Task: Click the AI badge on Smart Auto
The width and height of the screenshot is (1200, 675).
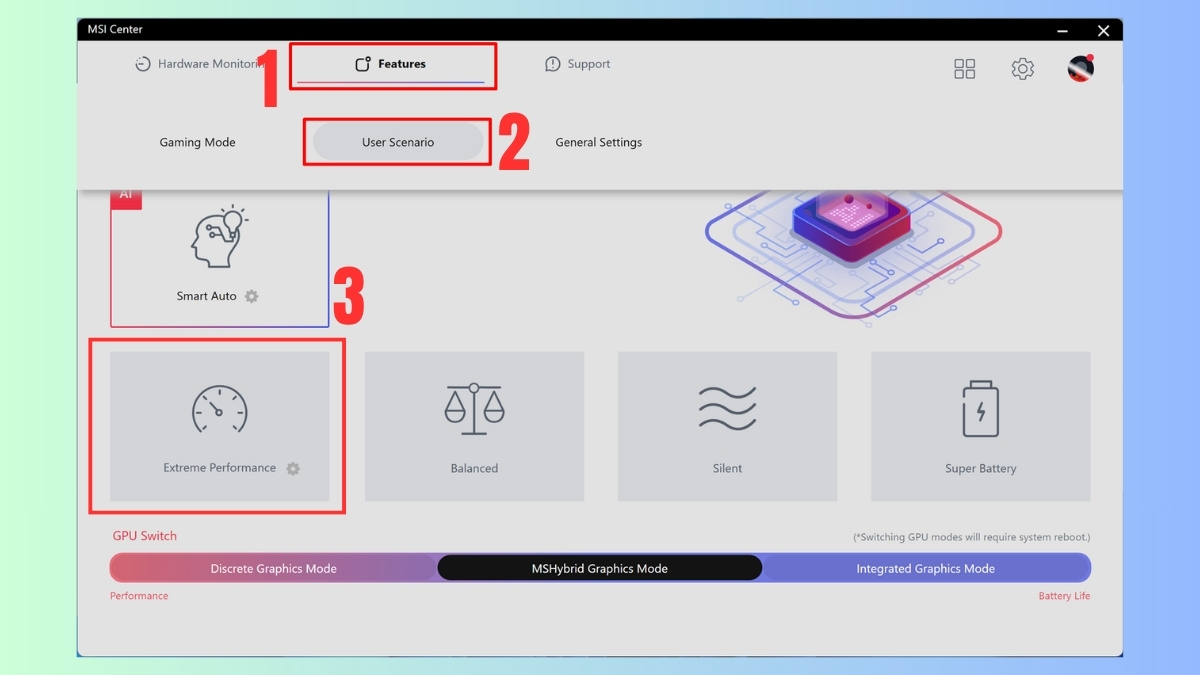Action: [126, 198]
